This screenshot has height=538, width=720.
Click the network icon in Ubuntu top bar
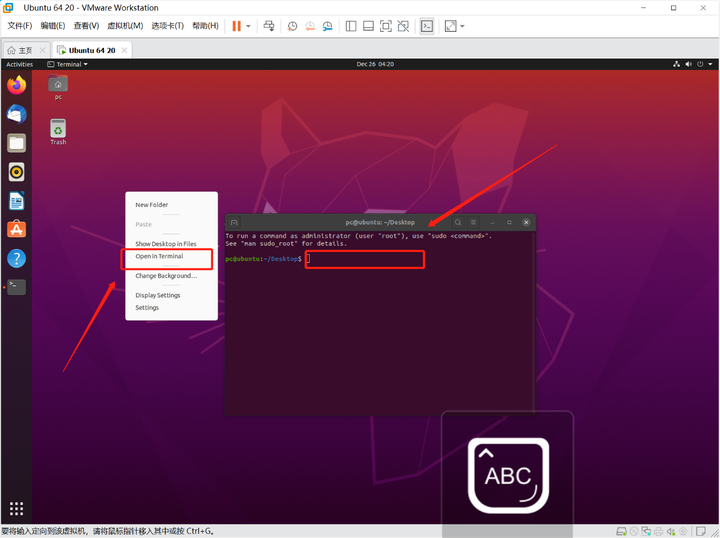(x=676, y=64)
